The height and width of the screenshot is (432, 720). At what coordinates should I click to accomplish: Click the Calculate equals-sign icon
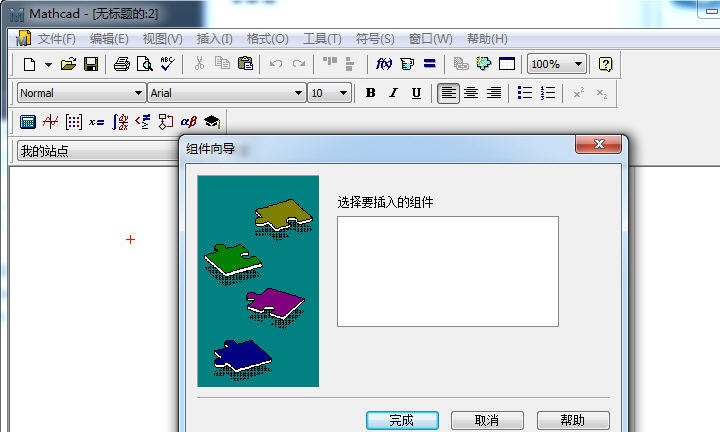[x=429, y=64]
